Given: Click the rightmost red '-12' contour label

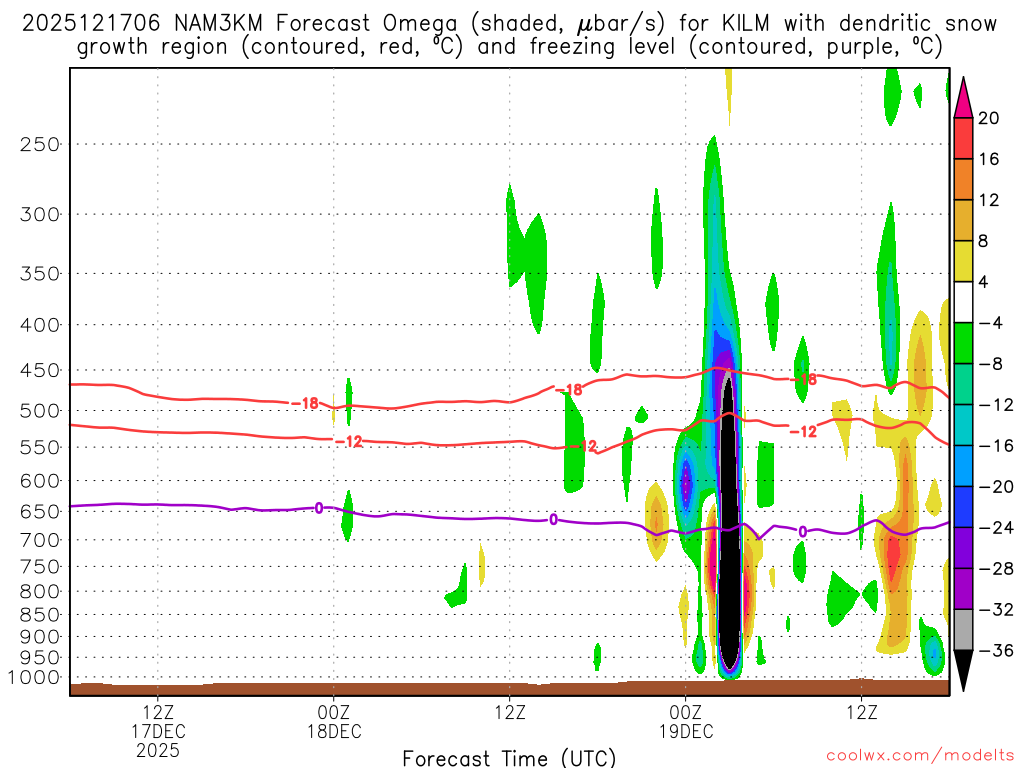Looking at the screenshot, I should tap(804, 432).
